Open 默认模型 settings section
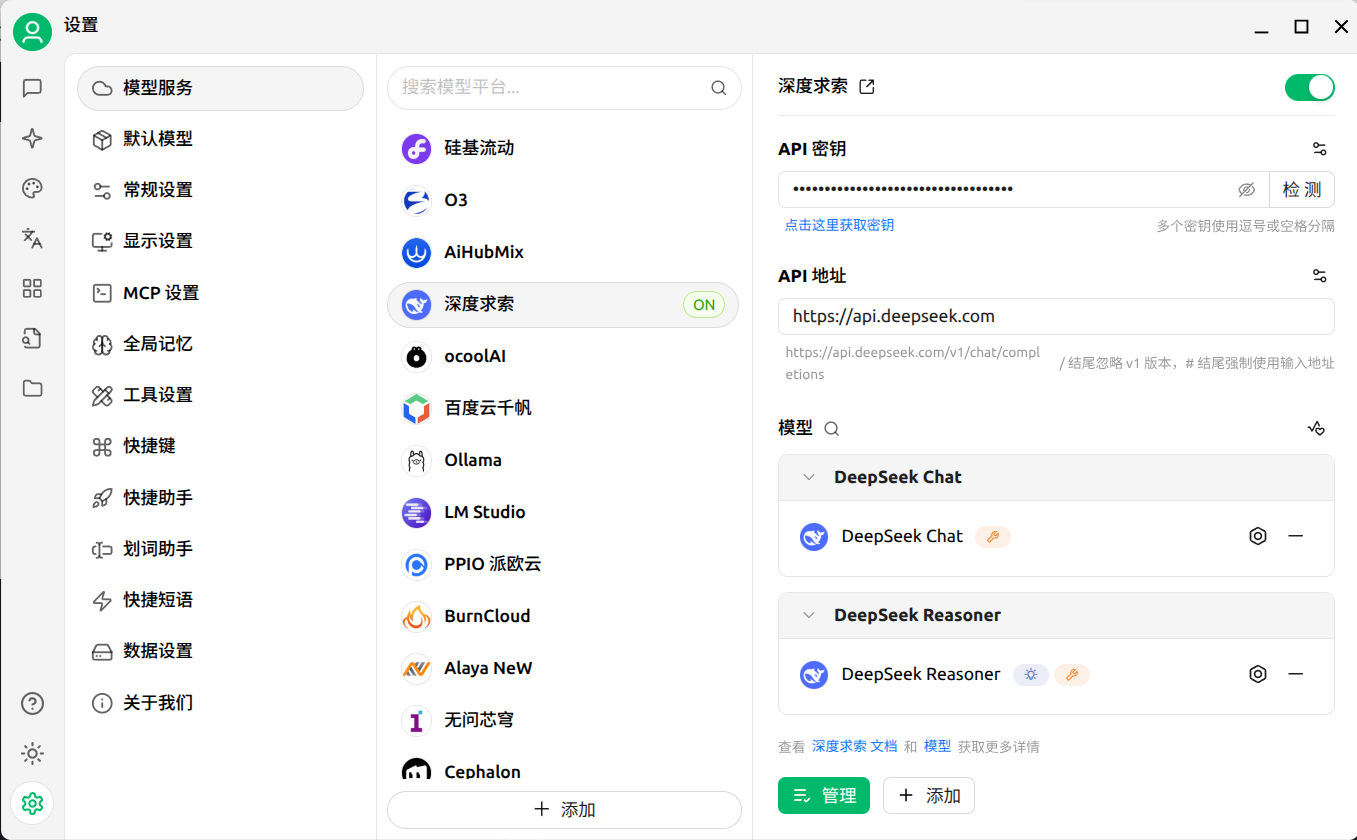 (x=220, y=139)
